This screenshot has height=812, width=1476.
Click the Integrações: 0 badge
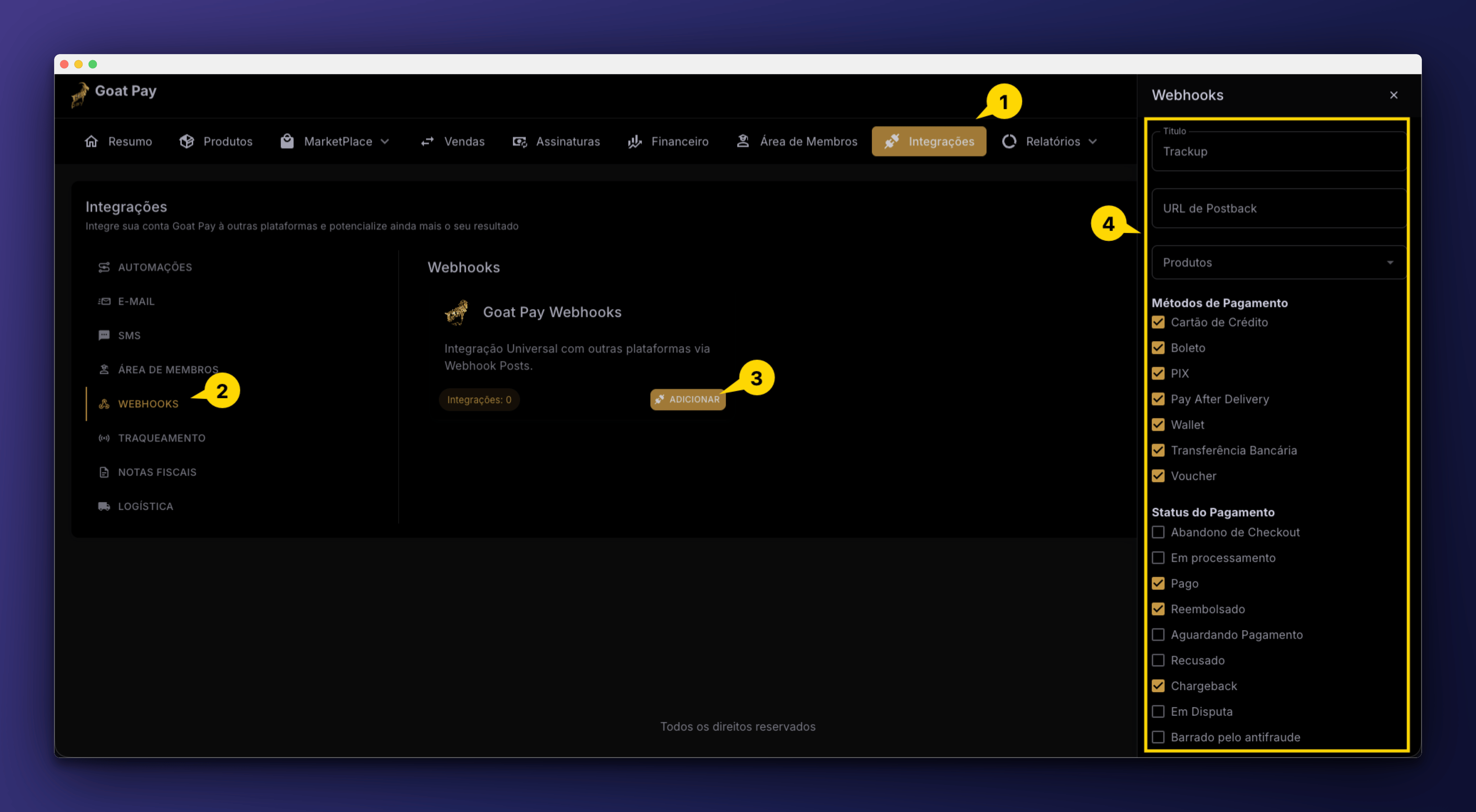click(479, 400)
